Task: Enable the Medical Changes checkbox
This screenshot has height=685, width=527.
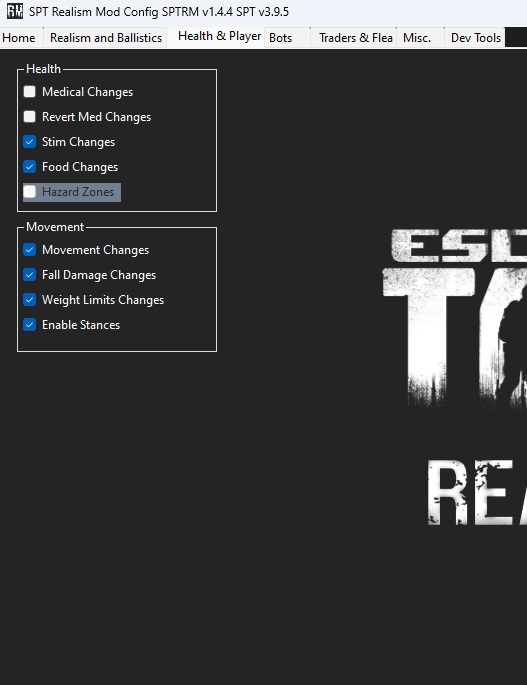Action: pyautogui.click(x=30, y=92)
